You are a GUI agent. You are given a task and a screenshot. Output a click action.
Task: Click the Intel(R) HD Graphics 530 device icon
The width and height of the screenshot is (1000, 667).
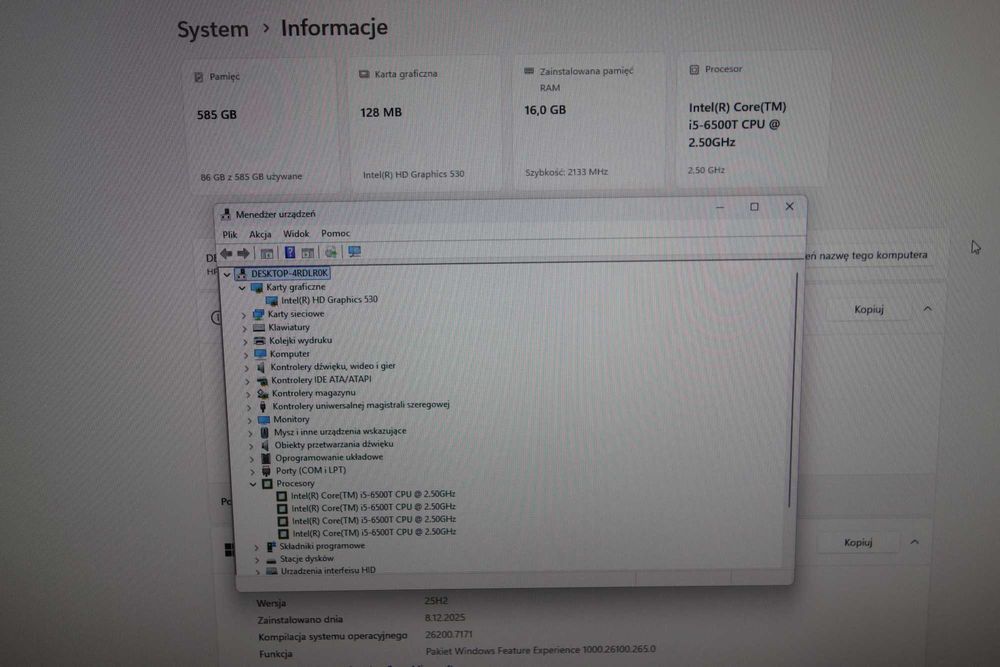pyautogui.click(x=272, y=300)
